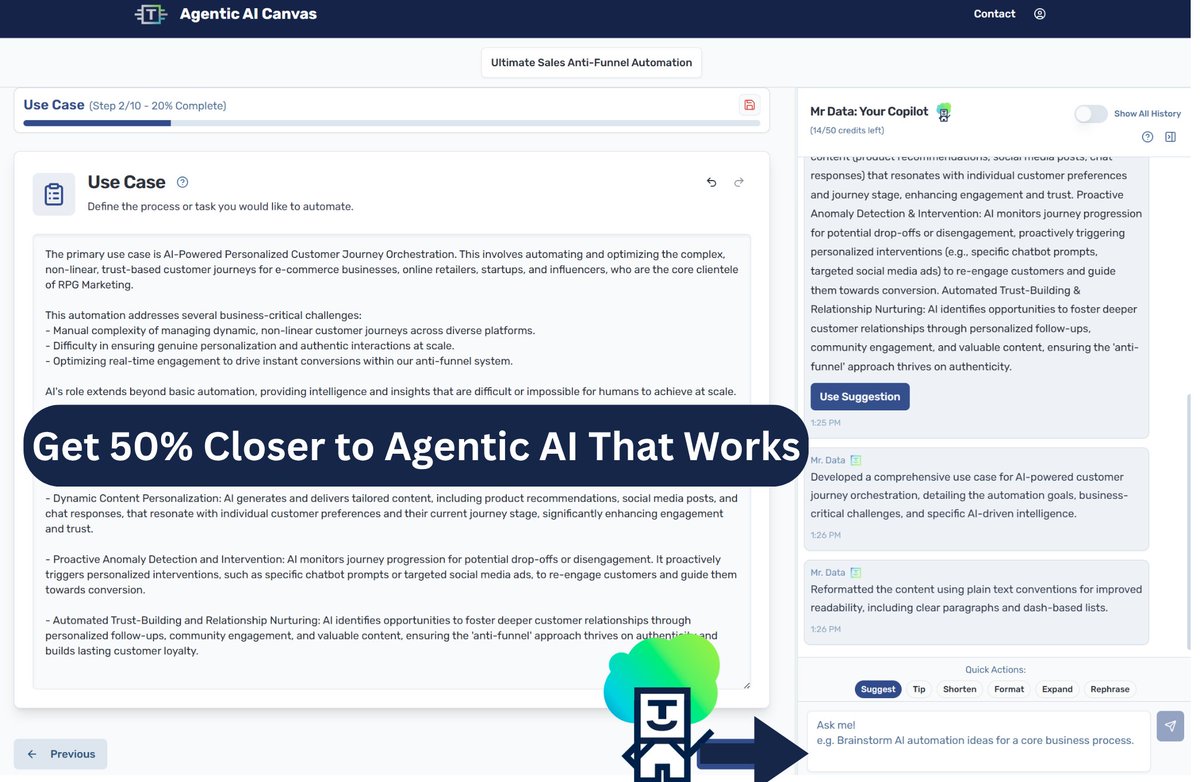This screenshot has height=782, width=1200.
Task: Click the clipboard icon next to Use Case
Action: (x=54, y=194)
